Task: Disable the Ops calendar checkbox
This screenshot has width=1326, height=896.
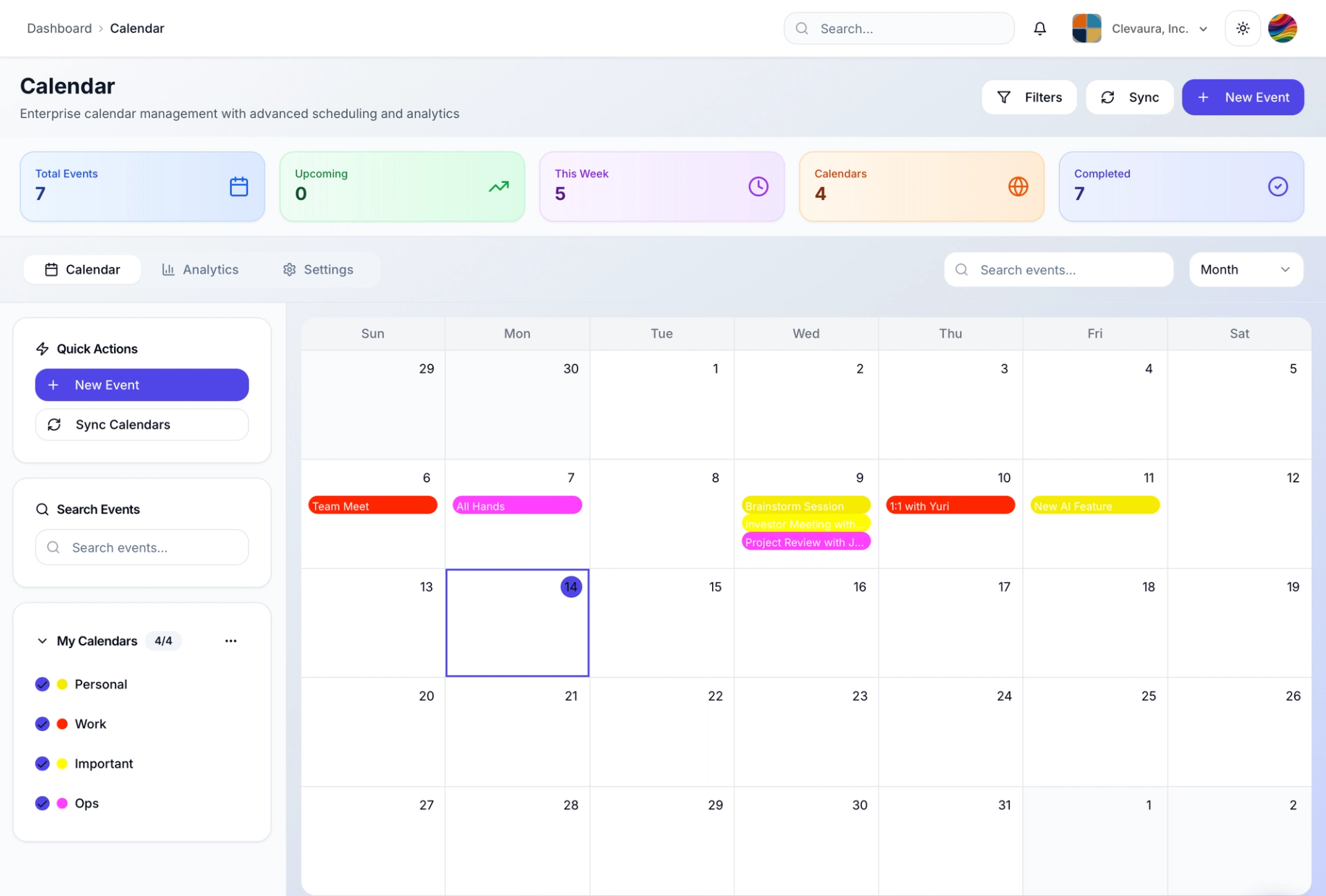Action: [x=42, y=803]
